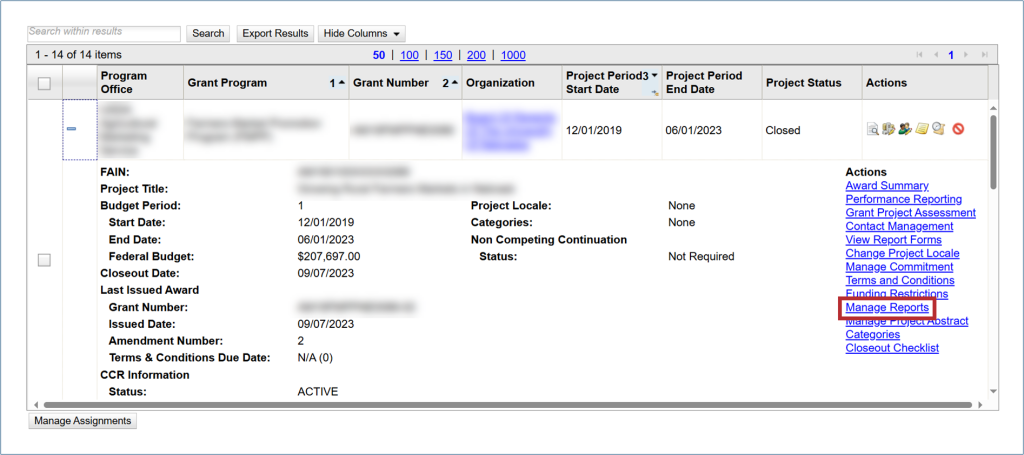This screenshot has height=455, width=1024.
Task: Click the people contact edit icon
Action: point(903,129)
